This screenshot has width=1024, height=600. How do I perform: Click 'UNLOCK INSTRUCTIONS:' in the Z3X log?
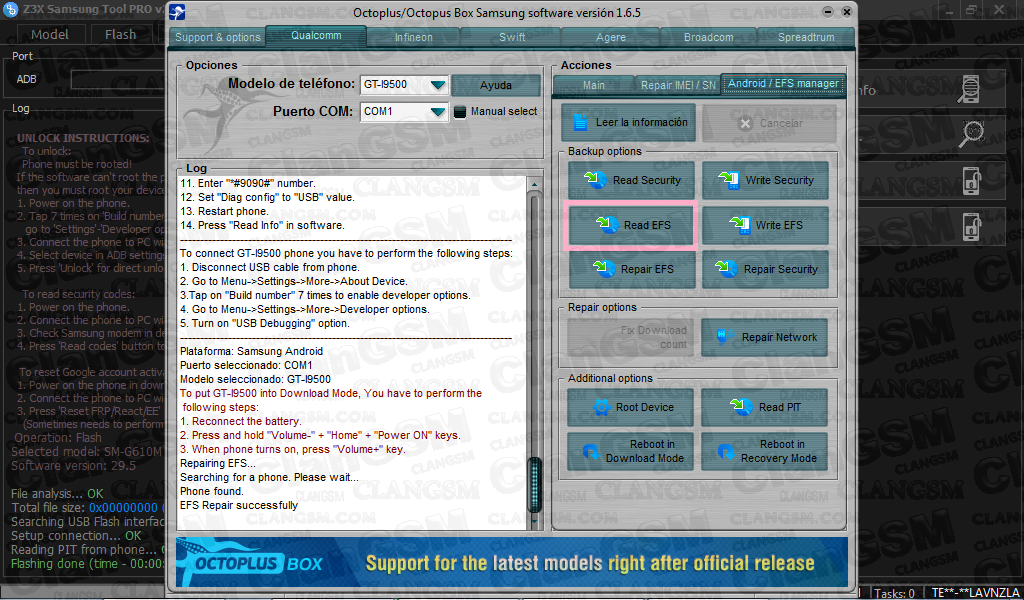(x=83, y=138)
